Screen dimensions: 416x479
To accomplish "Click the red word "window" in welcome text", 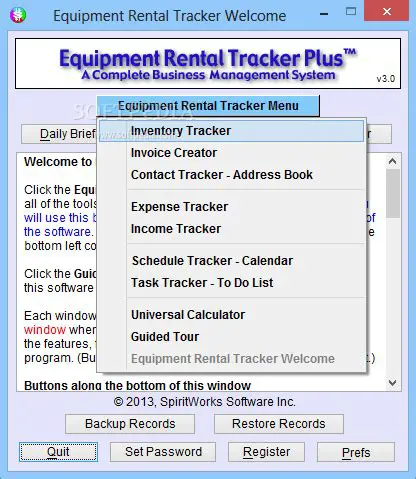I will tap(45, 330).
